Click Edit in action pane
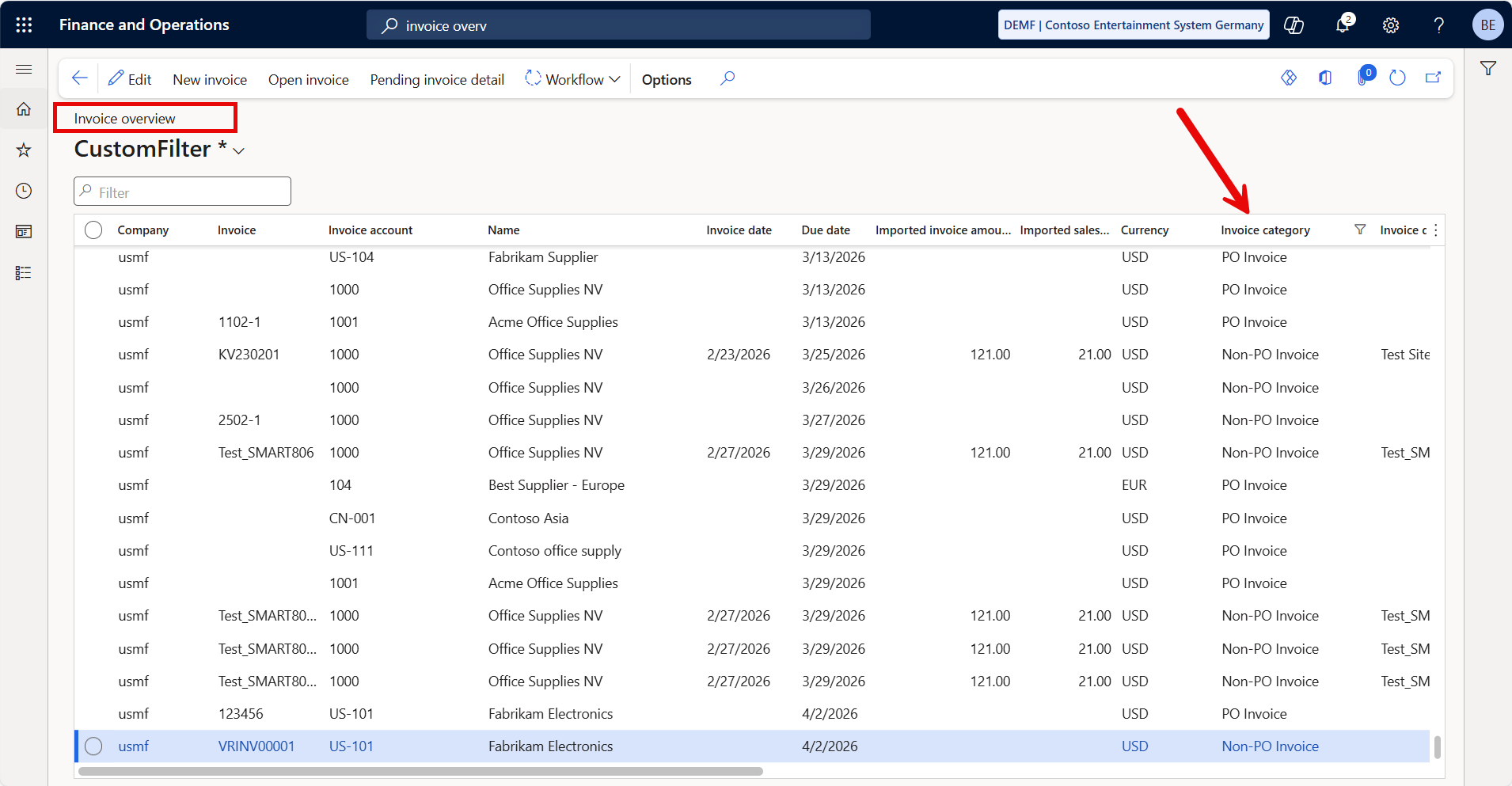The width and height of the screenshot is (1512, 786). [130, 79]
